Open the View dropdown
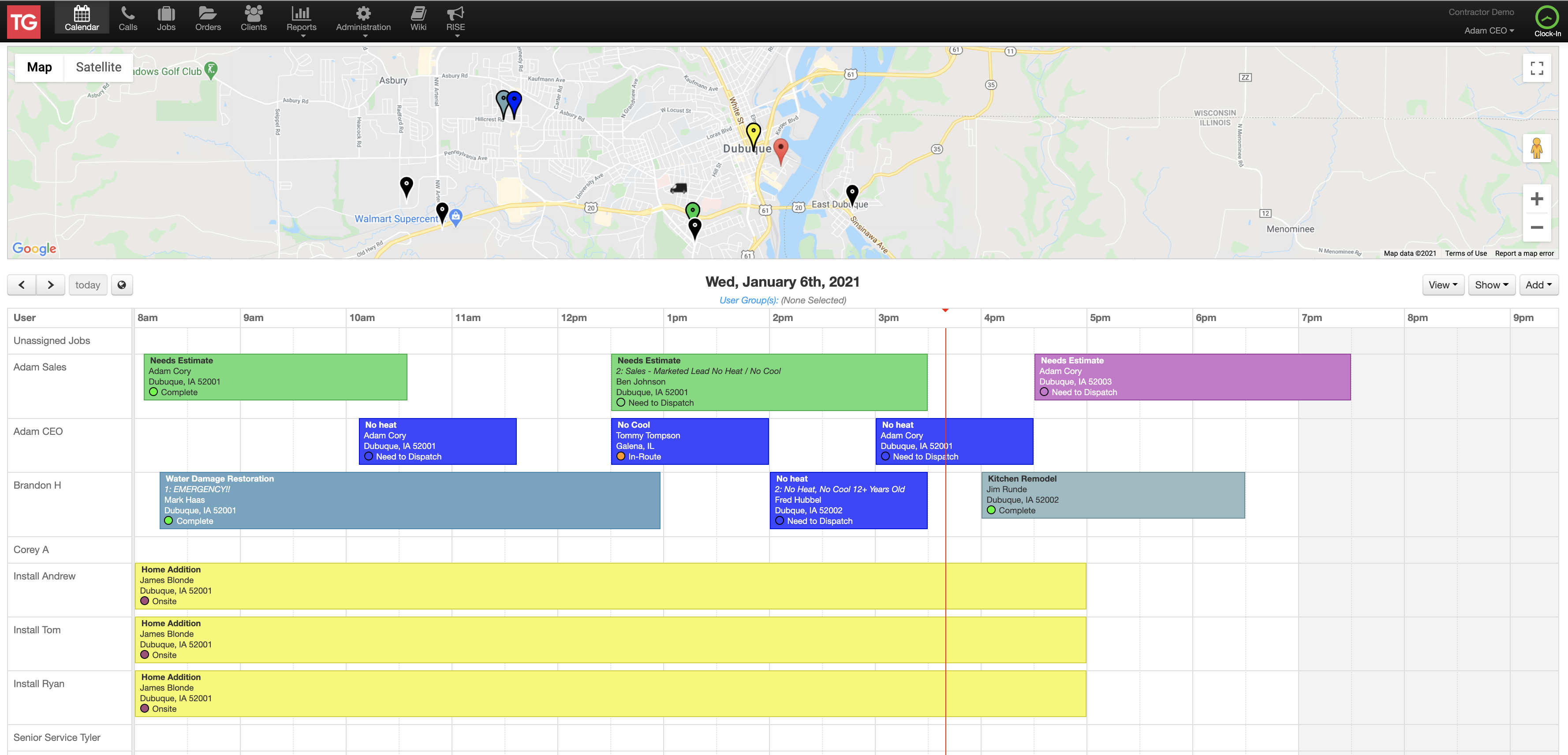The width and height of the screenshot is (1568, 755). [x=1443, y=285]
